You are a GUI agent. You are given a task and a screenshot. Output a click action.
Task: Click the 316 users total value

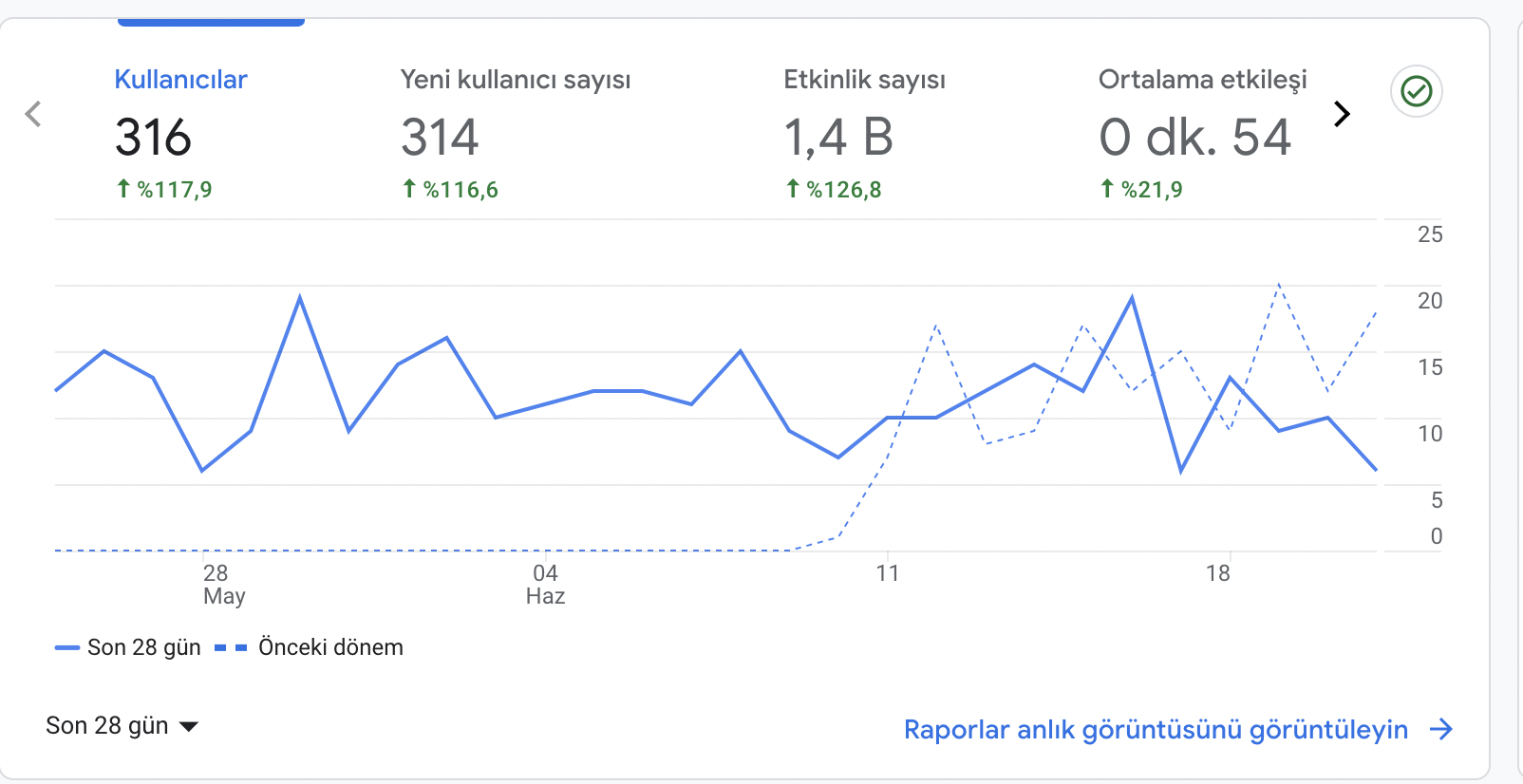coord(154,138)
